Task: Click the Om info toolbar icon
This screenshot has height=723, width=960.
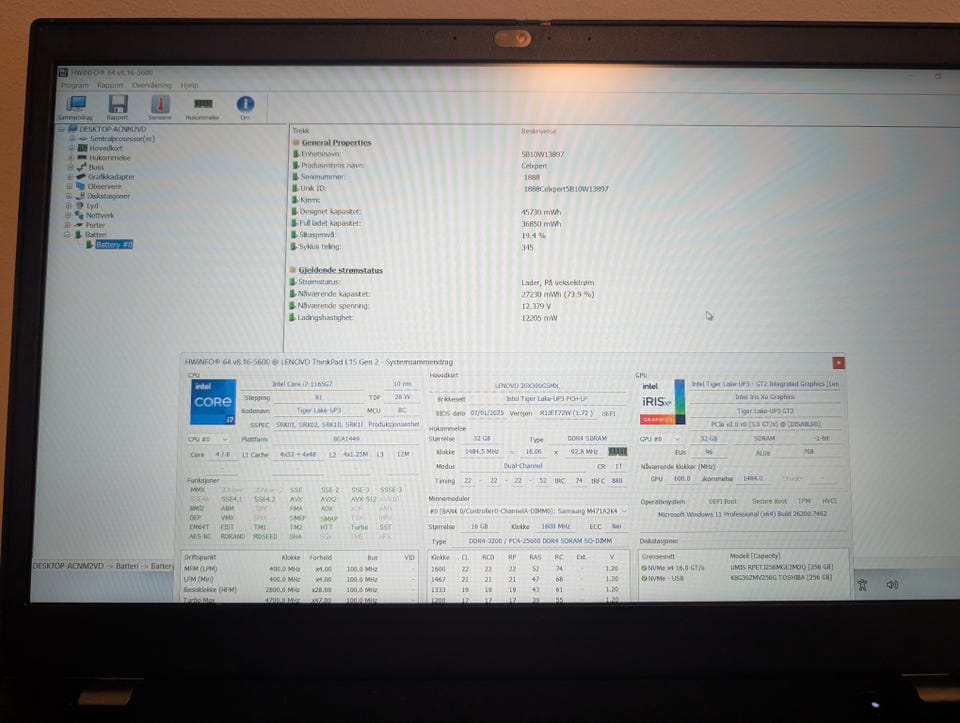Action: (245, 107)
